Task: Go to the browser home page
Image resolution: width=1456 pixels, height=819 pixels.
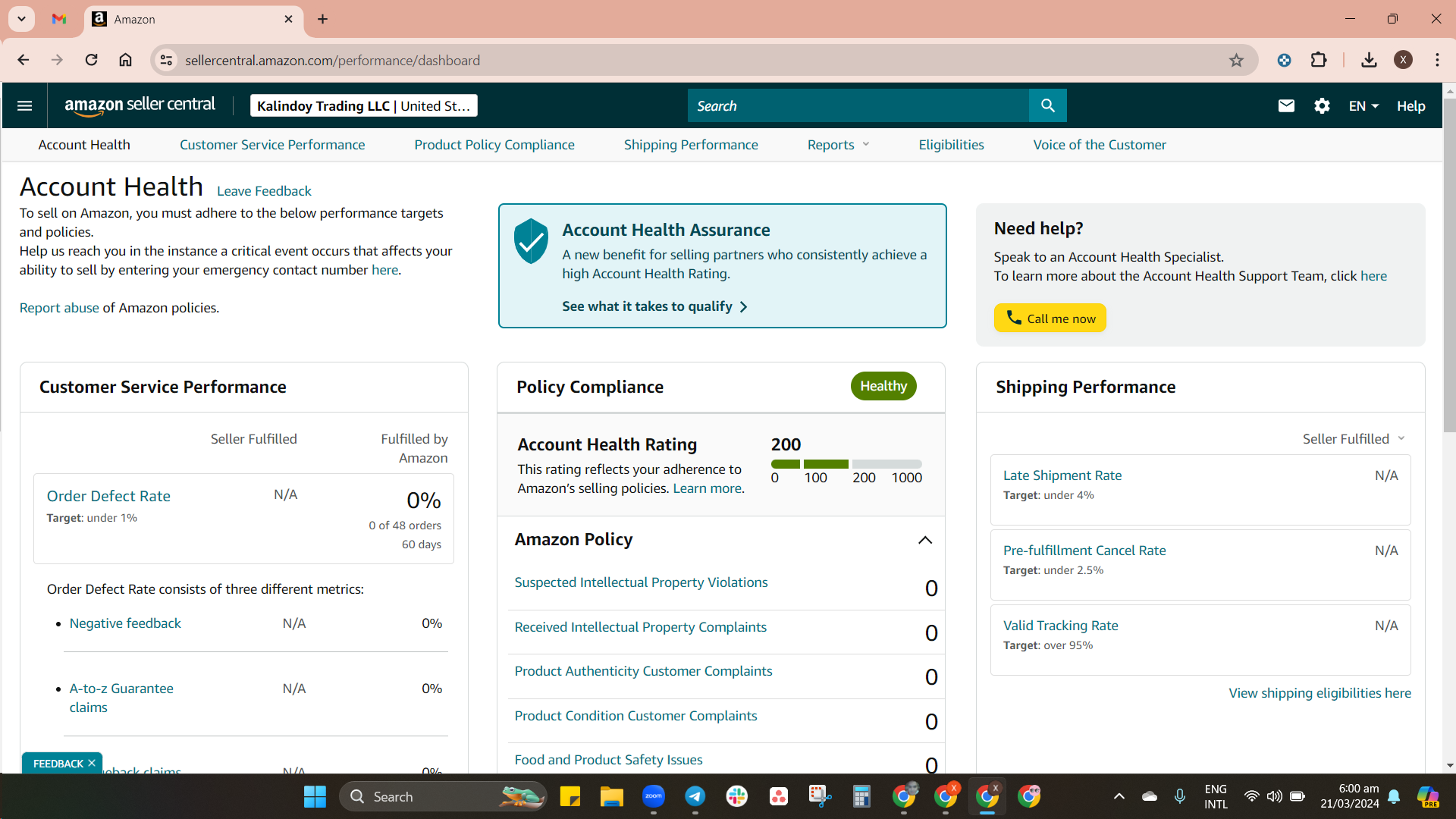Action: [x=126, y=60]
